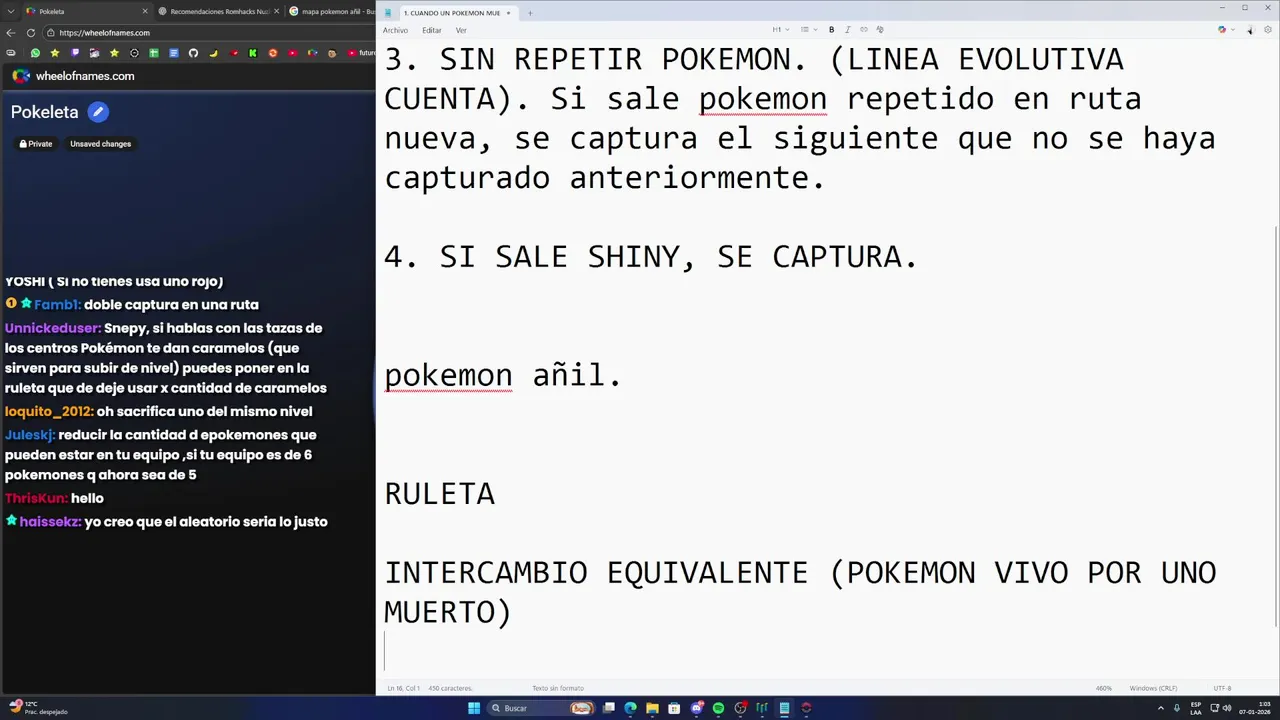The image size is (1280, 720).
Task: Click the browser back arrow
Action: click(11, 32)
